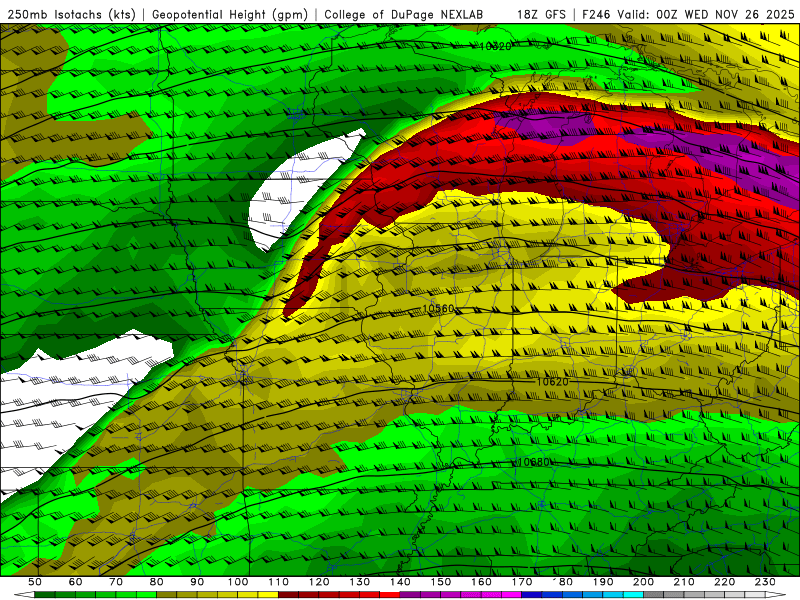This screenshot has width=800, height=600.
Task: Pick the dark purple swatch starting at 140
Action: point(410,594)
